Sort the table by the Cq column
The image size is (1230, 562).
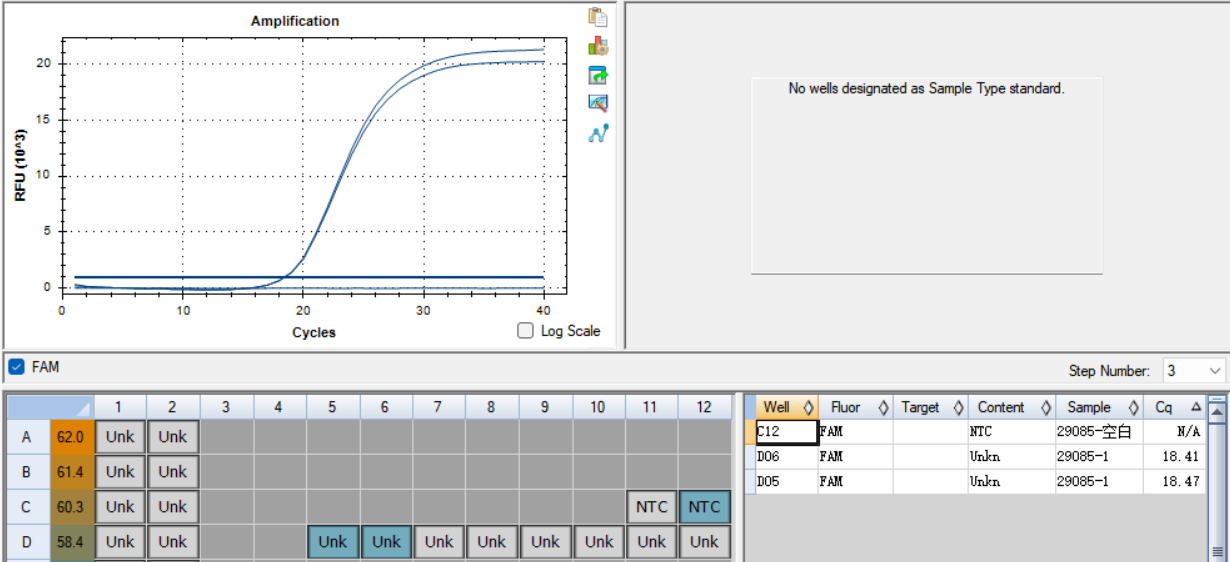click(x=1175, y=407)
